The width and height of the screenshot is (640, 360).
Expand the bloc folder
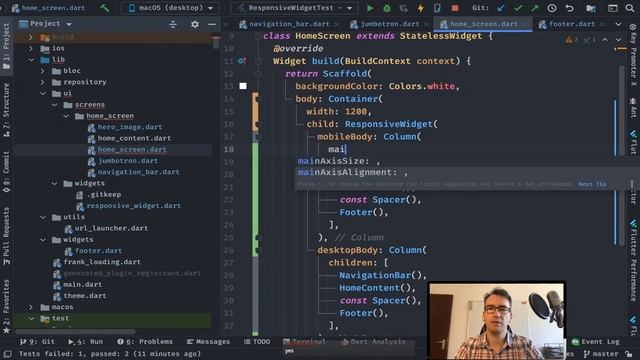click(42, 71)
